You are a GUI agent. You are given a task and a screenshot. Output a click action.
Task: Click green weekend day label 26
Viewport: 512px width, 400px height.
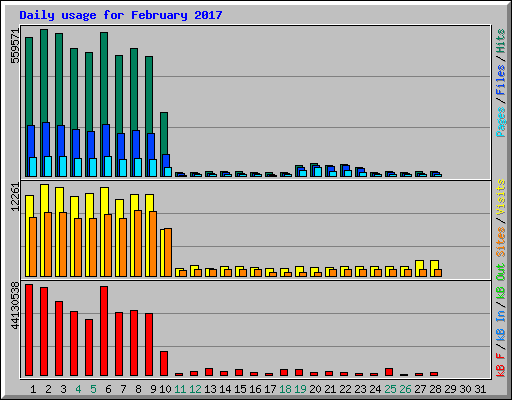(x=405, y=389)
